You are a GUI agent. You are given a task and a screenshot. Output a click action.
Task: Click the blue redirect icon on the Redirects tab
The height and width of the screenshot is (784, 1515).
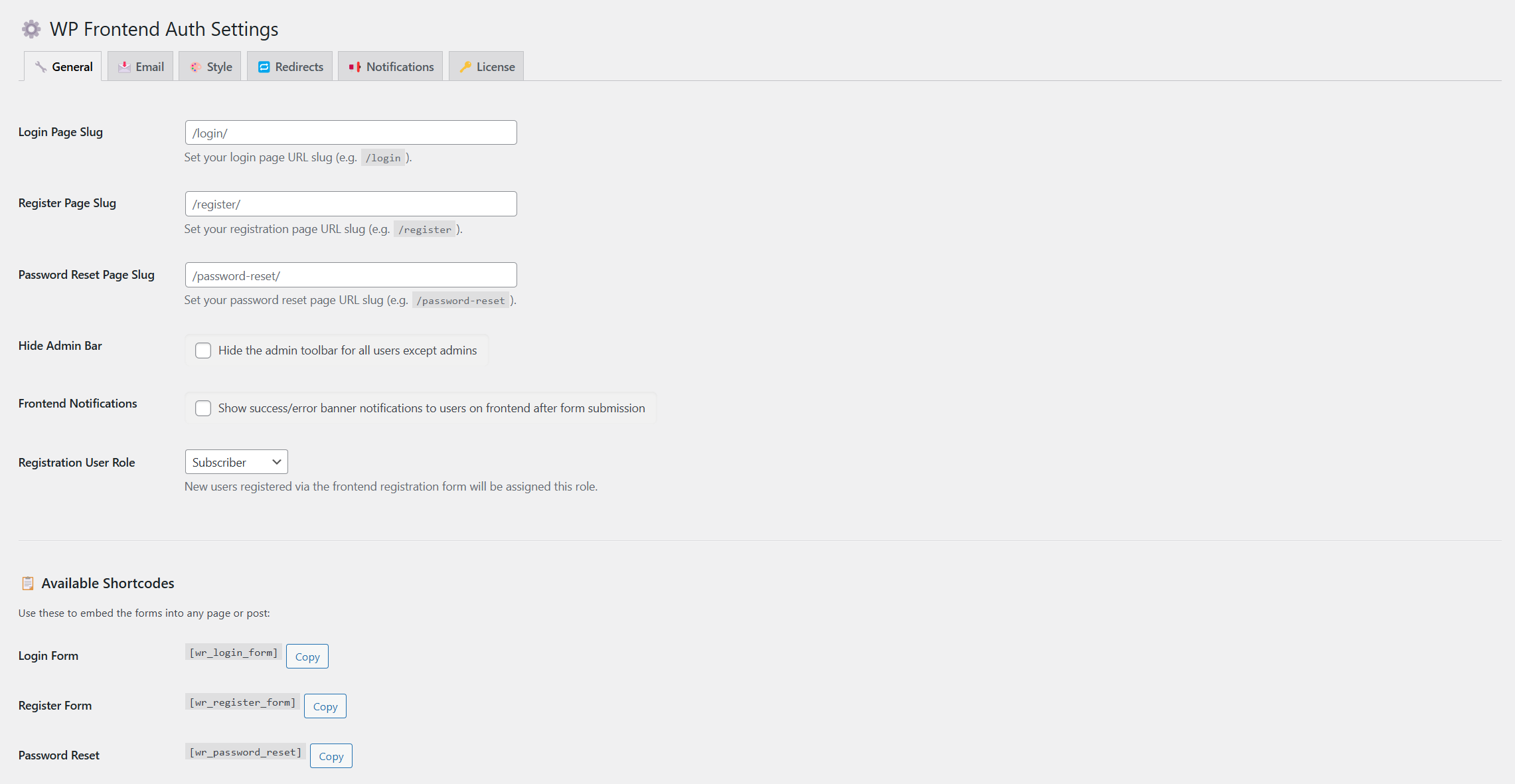pos(264,67)
